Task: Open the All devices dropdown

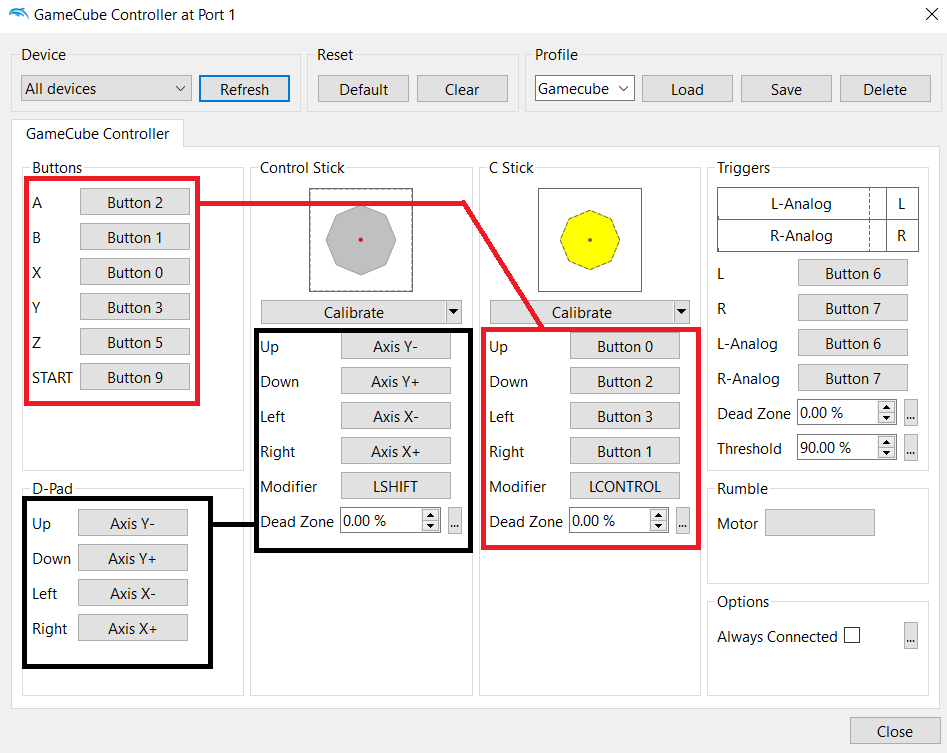Action: click(106, 89)
